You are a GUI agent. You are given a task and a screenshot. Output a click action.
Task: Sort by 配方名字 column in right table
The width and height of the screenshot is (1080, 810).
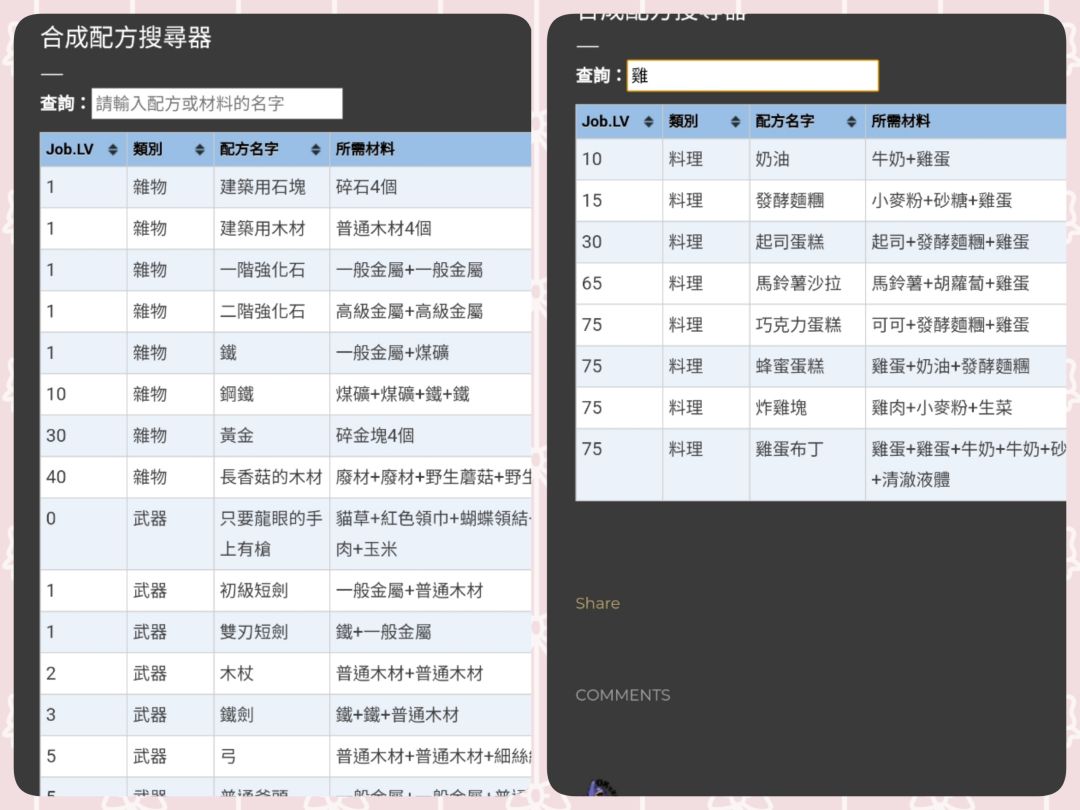click(x=851, y=122)
